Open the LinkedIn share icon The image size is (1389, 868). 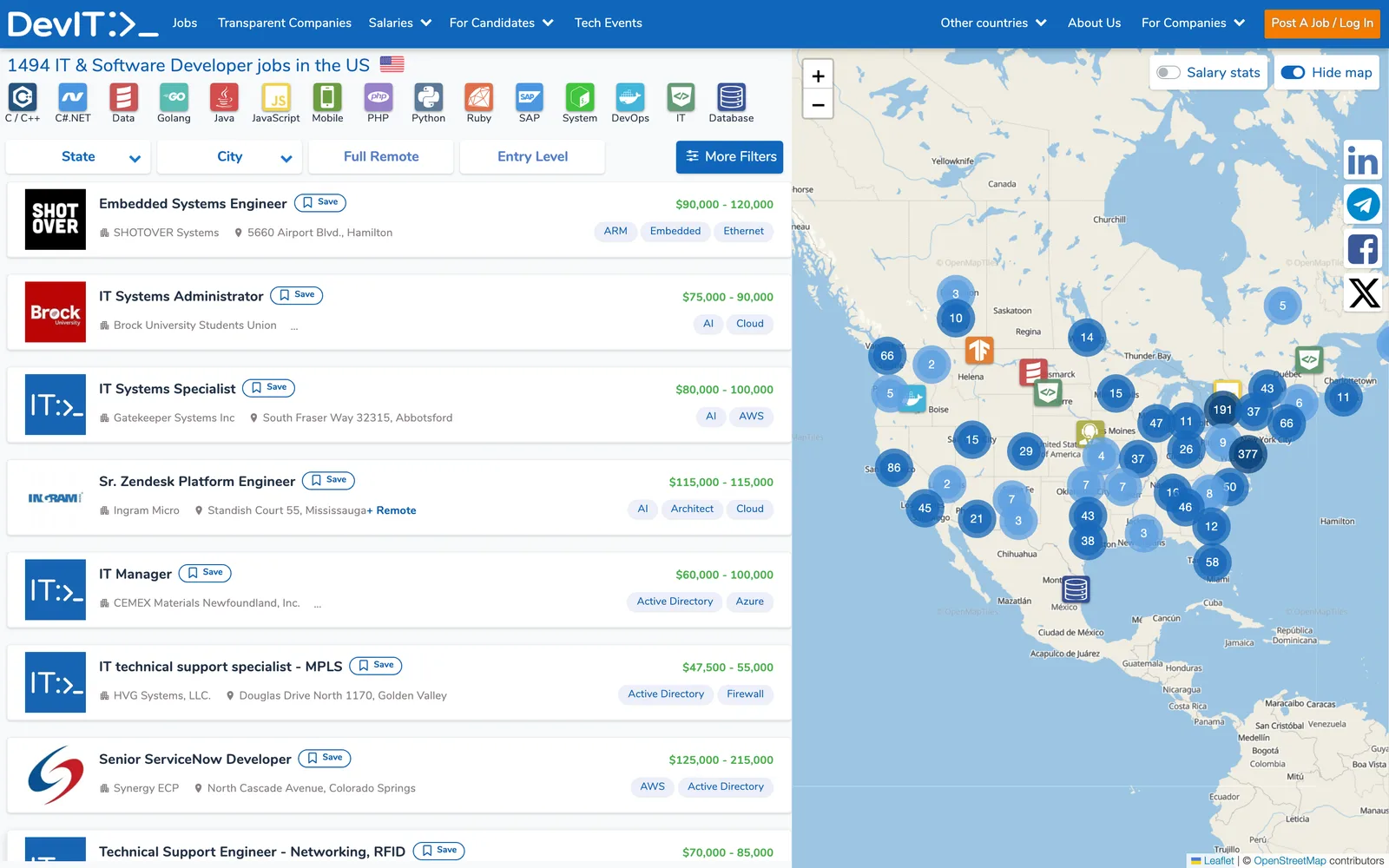tap(1362, 161)
